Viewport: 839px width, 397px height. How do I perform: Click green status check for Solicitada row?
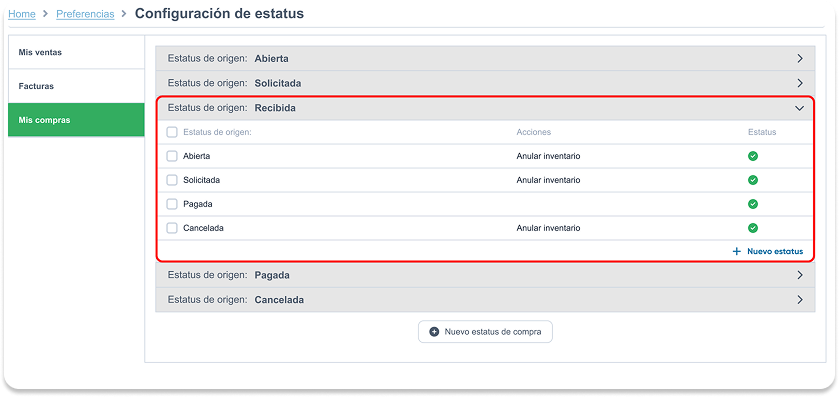(753, 180)
